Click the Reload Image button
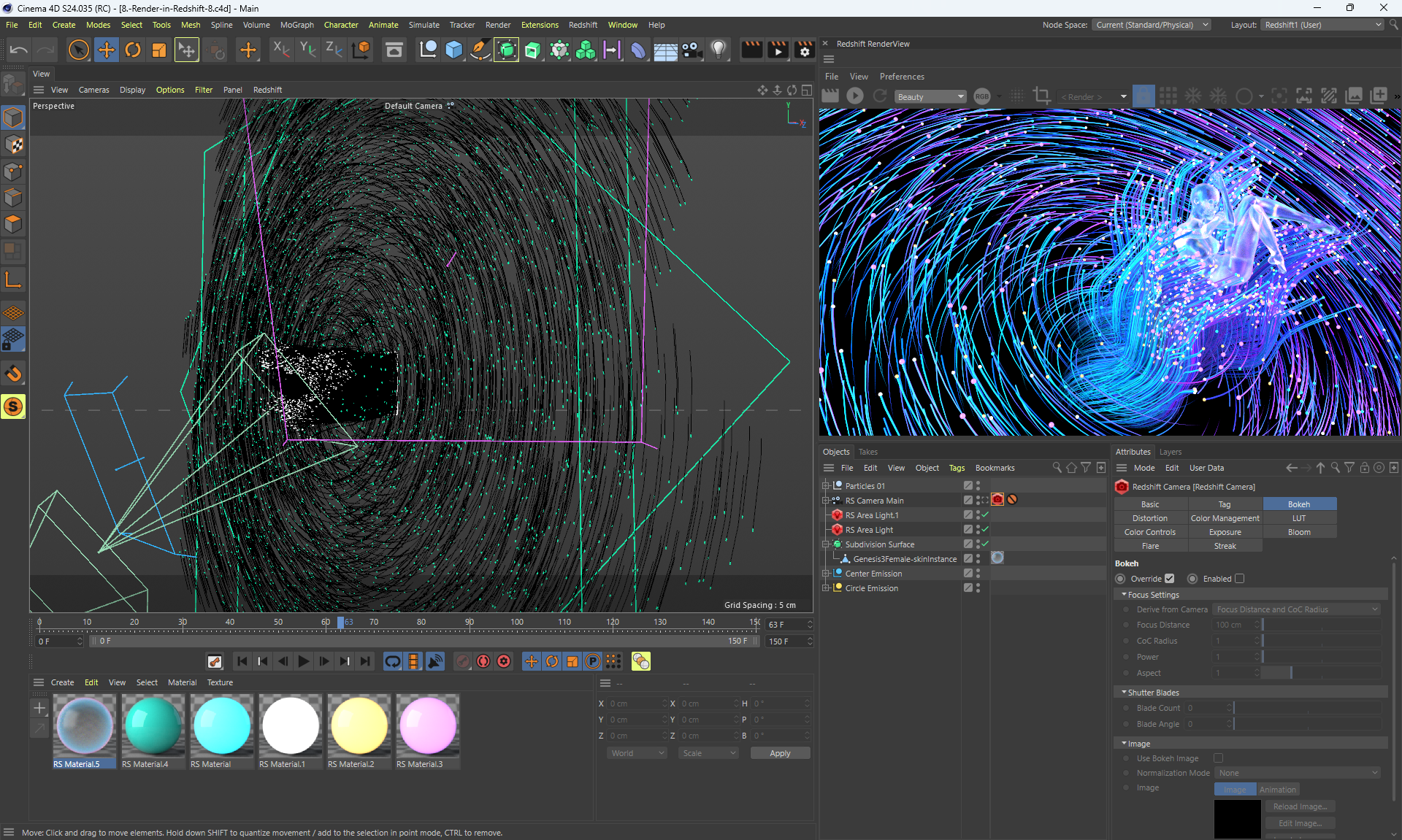Viewport: 1402px width, 840px height. click(1300, 806)
